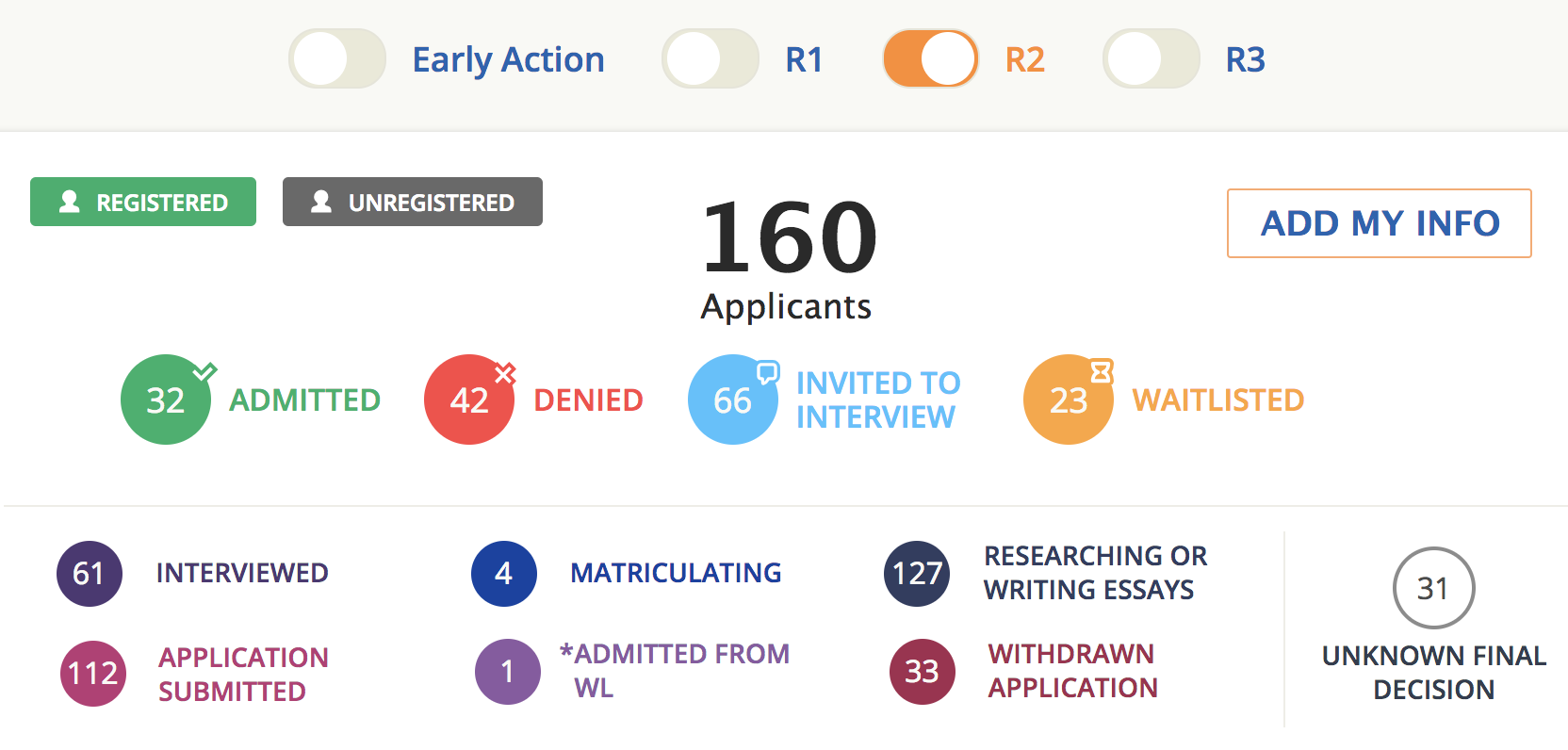Click the green Admitted count circle
The height and width of the screenshot is (750, 1568).
(166, 399)
